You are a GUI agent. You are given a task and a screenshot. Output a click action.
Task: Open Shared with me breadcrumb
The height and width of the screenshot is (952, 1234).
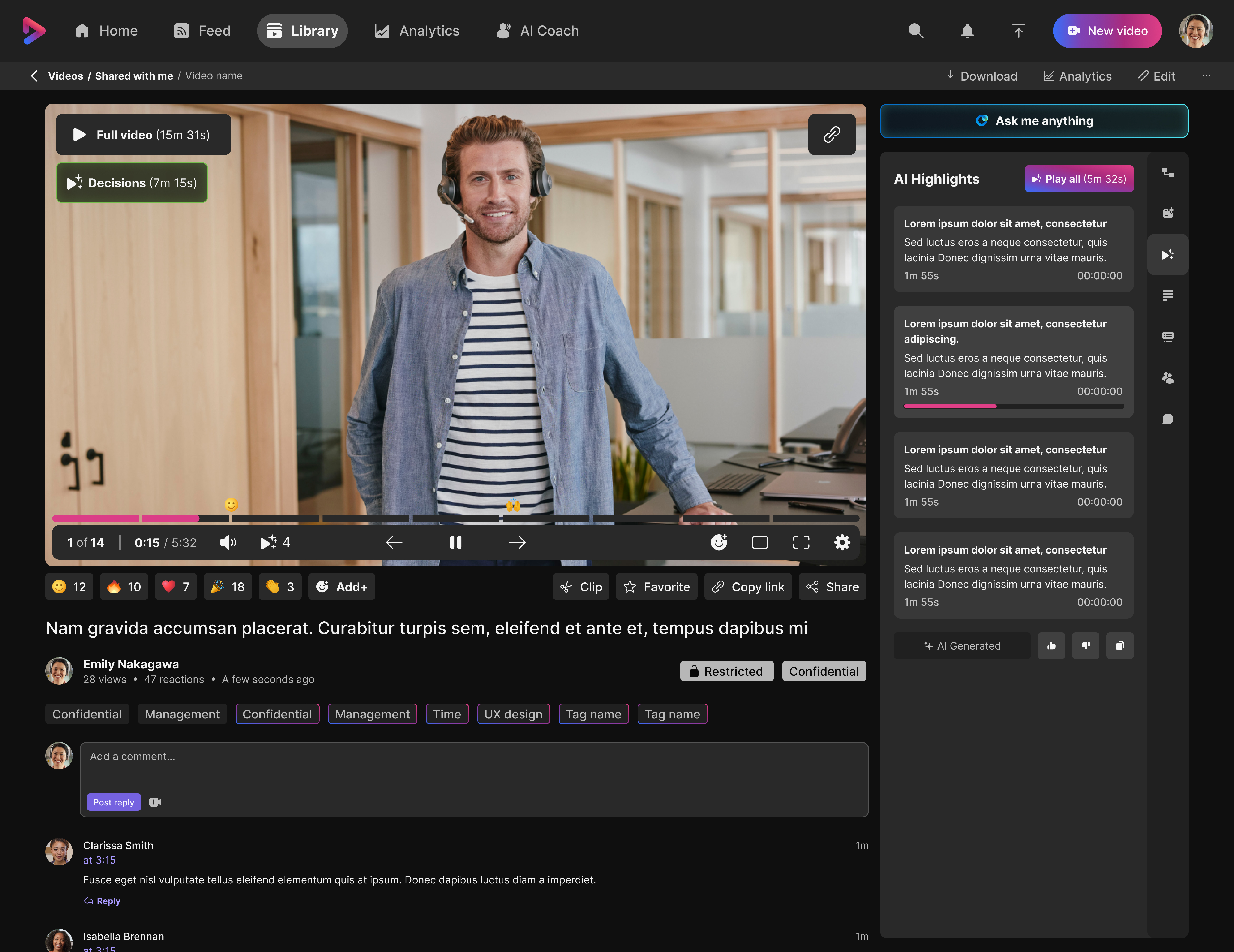(134, 76)
